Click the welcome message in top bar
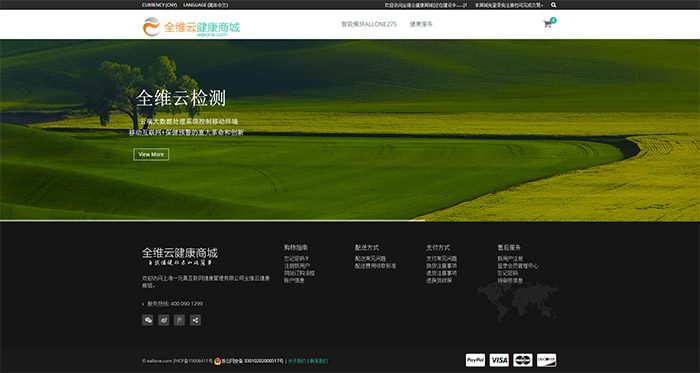 tap(426, 5)
